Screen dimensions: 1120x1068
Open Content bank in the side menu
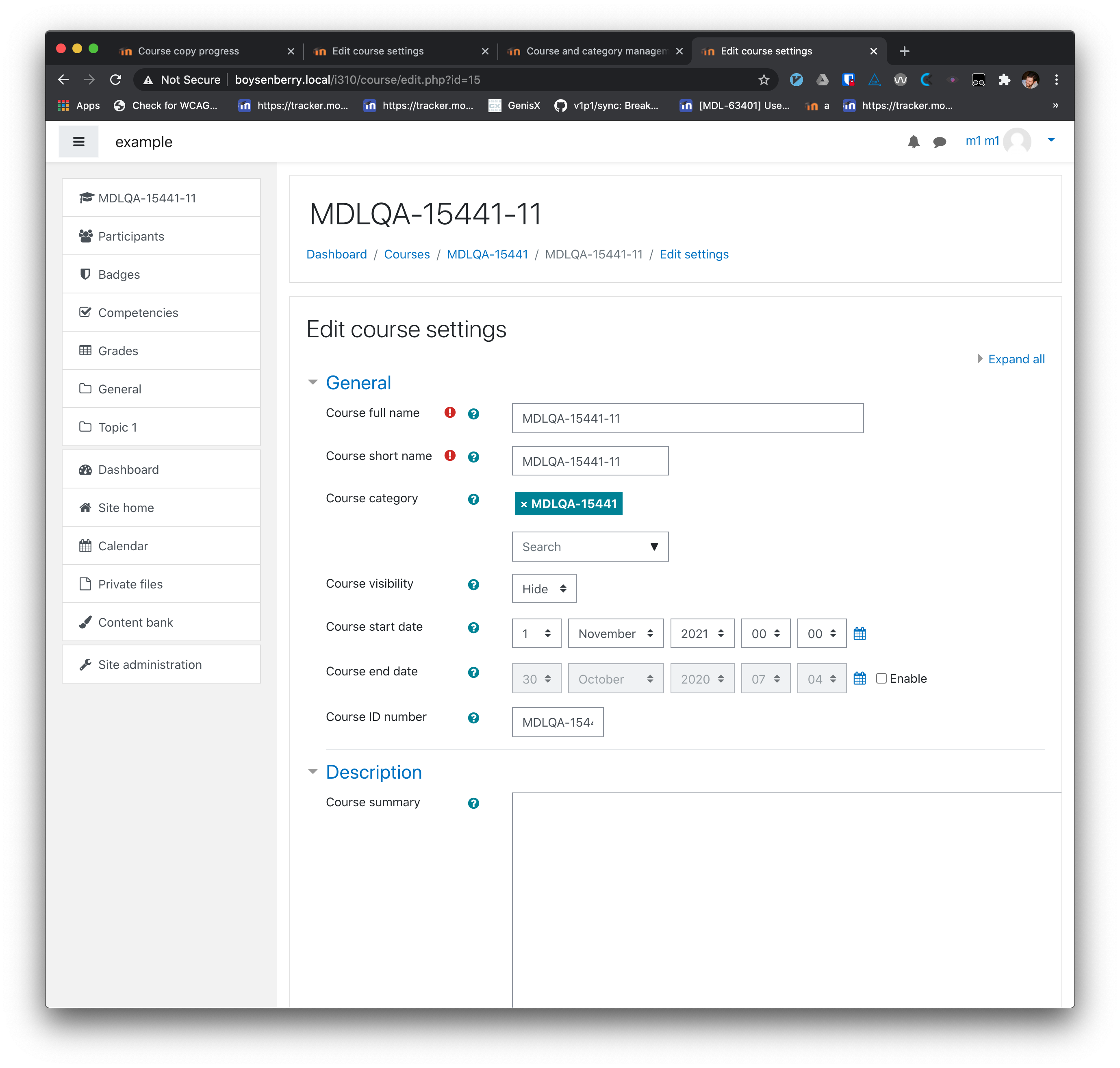coord(161,622)
